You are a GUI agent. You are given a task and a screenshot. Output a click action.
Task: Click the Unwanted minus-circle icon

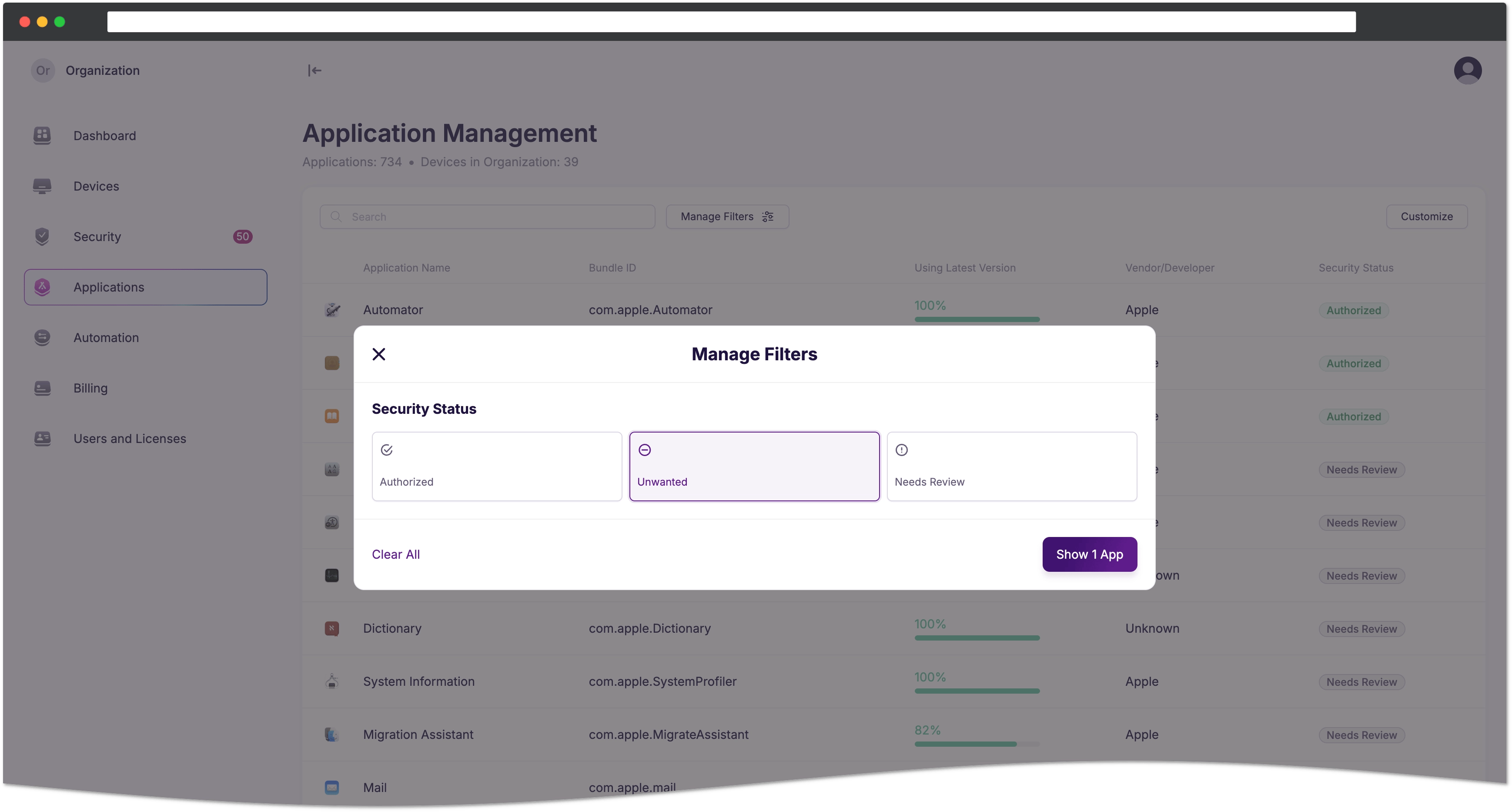[645, 450]
